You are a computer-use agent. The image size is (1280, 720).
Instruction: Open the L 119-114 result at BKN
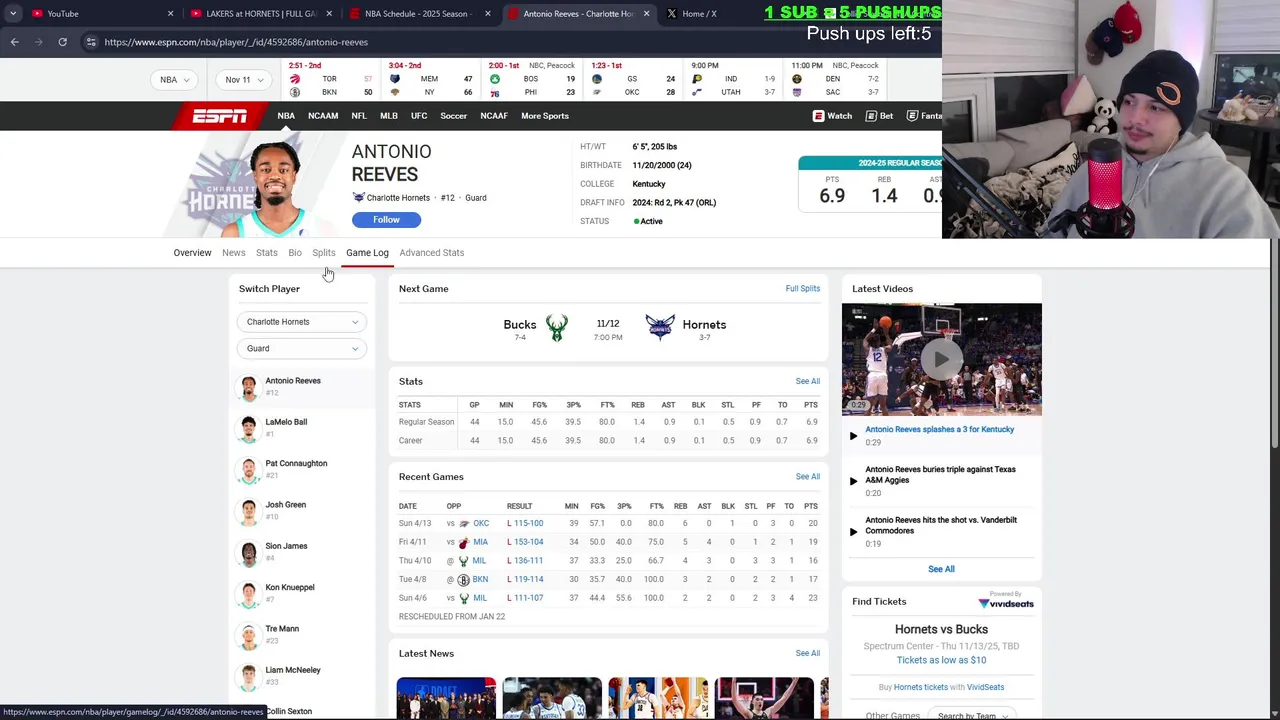pyautogui.click(x=525, y=580)
